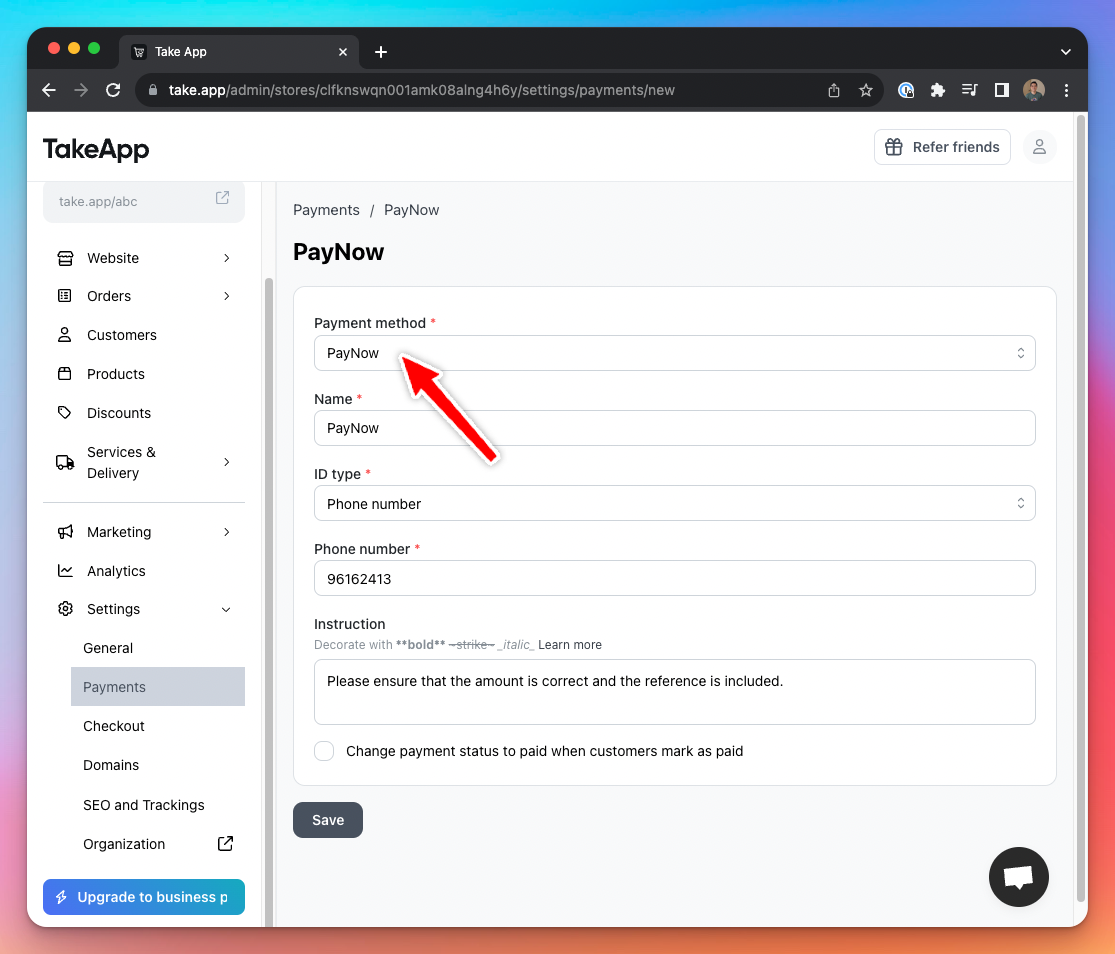Click the site lock icon in address bar
Screen dimensions: 1115x954
point(152,90)
